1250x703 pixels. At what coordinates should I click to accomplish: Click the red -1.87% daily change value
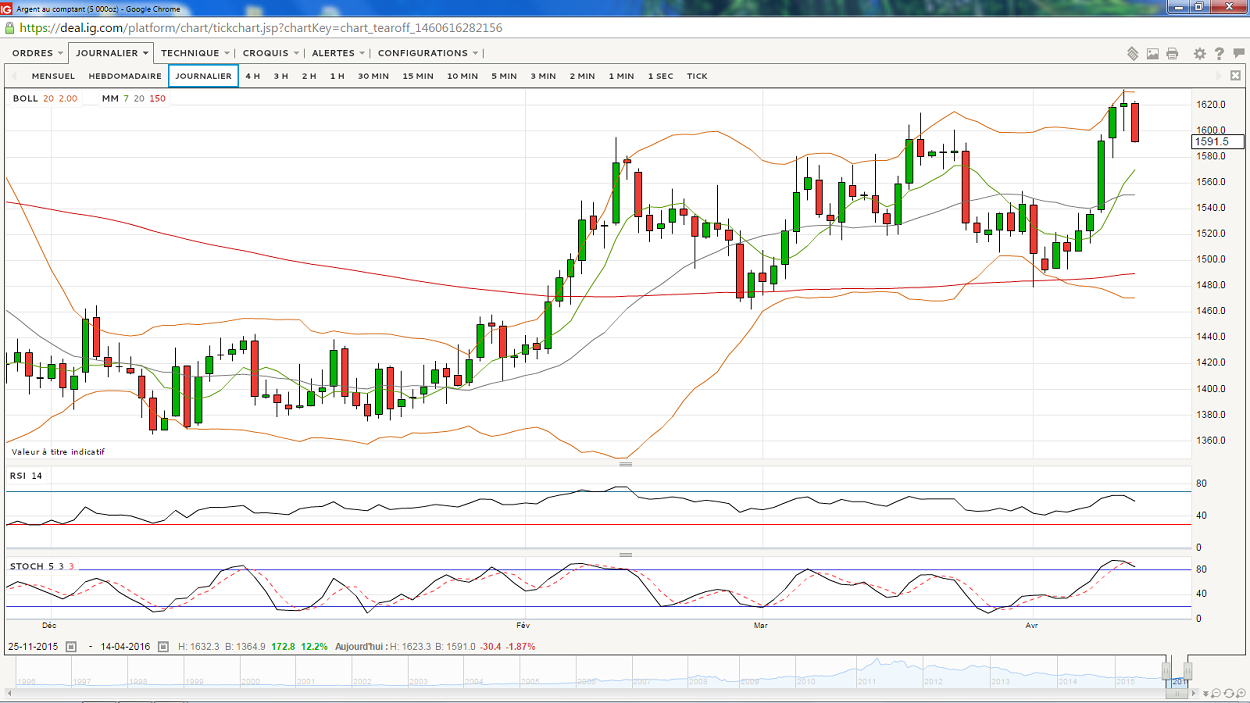point(520,647)
